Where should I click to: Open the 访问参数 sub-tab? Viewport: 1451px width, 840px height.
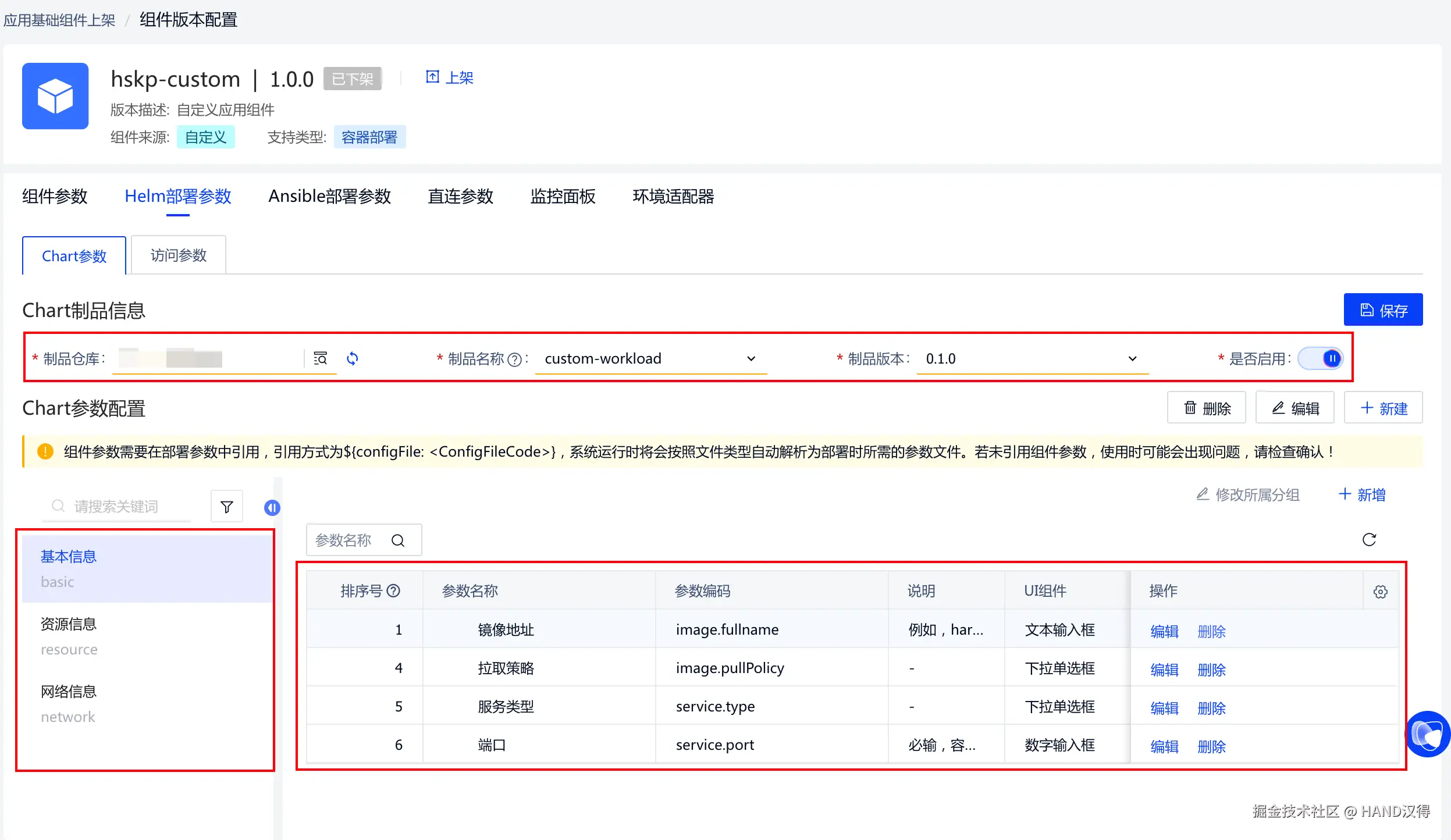click(x=178, y=255)
